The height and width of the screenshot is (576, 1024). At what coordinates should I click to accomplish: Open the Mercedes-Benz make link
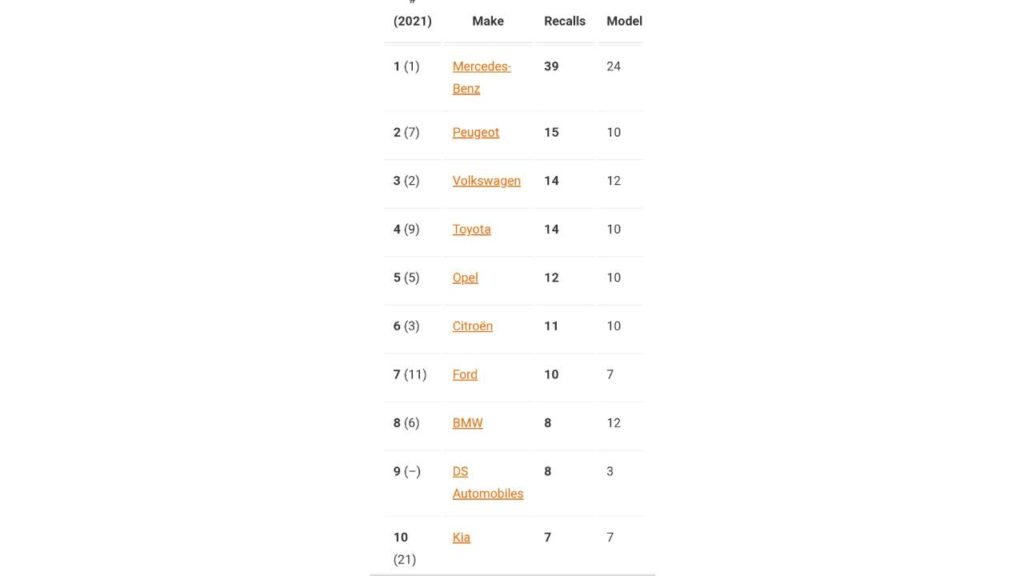pos(481,77)
